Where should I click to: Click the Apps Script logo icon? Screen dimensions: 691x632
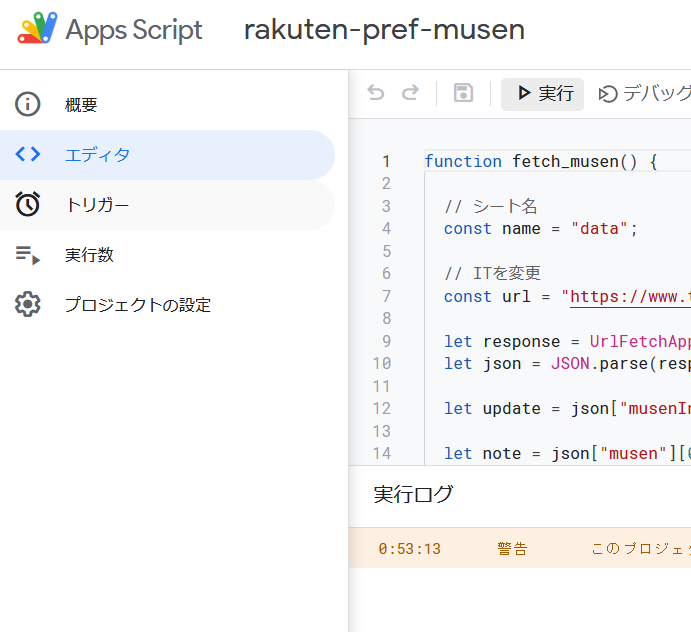[x=37, y=28]
